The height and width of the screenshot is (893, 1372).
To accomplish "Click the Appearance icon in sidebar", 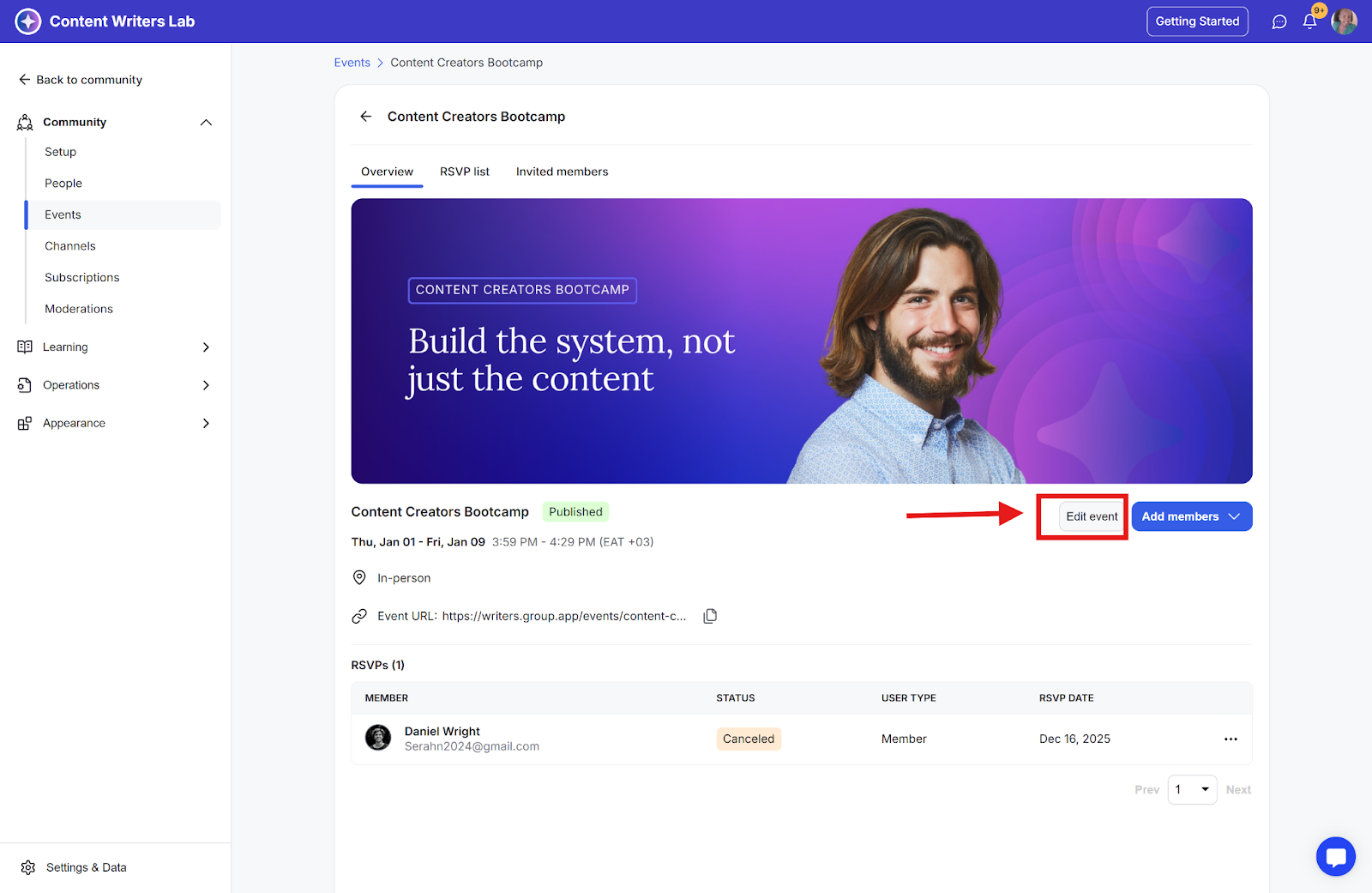I will tap(25, 423).
